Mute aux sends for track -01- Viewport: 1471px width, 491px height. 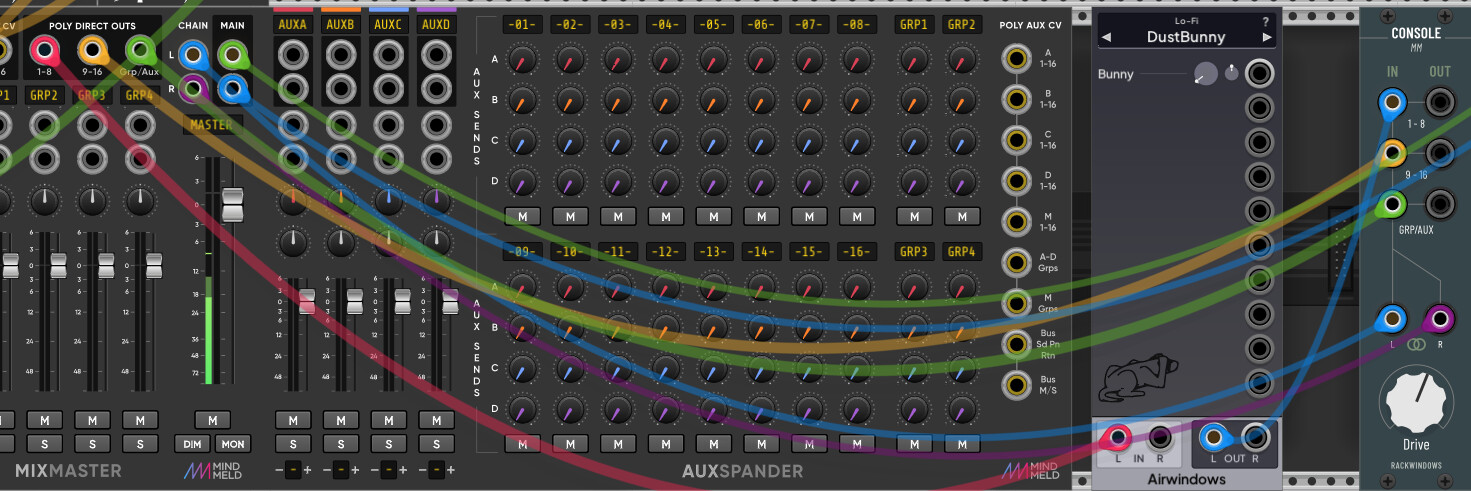(522, 216)
